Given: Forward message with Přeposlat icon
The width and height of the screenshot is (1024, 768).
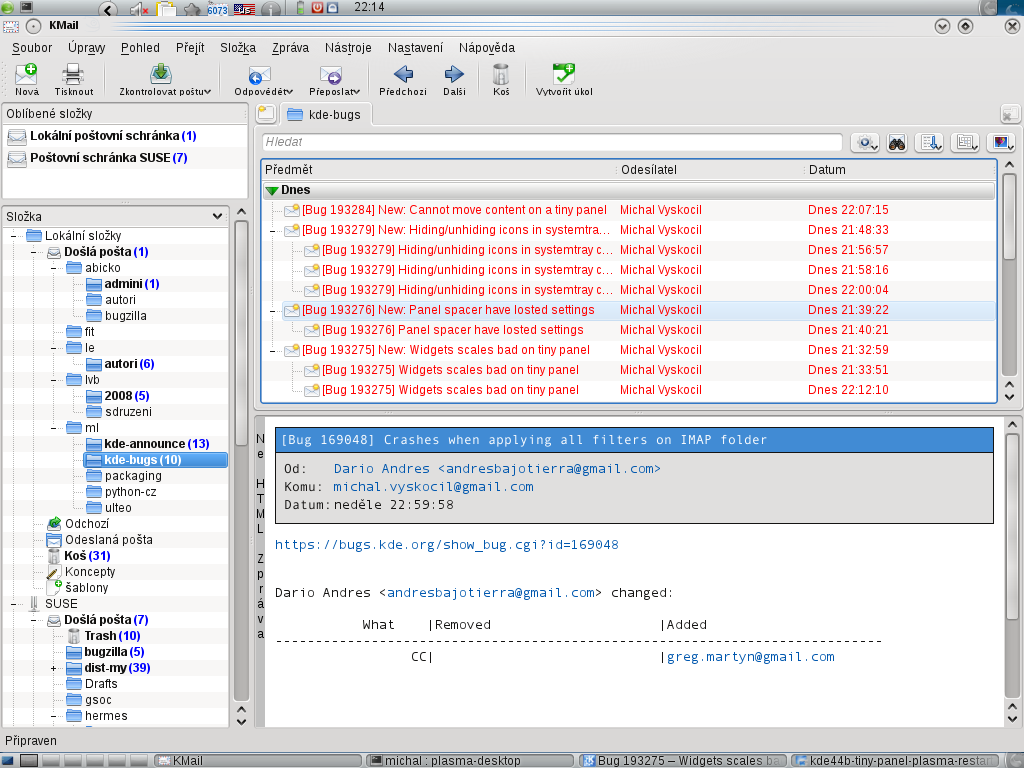Looking at the screenshot, I should (330, 79).
